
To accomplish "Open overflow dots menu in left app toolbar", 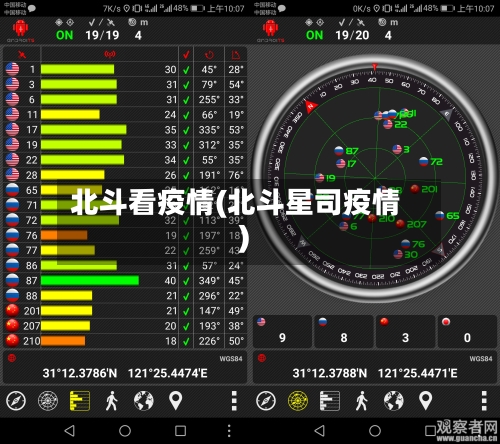I will (234, 401).
